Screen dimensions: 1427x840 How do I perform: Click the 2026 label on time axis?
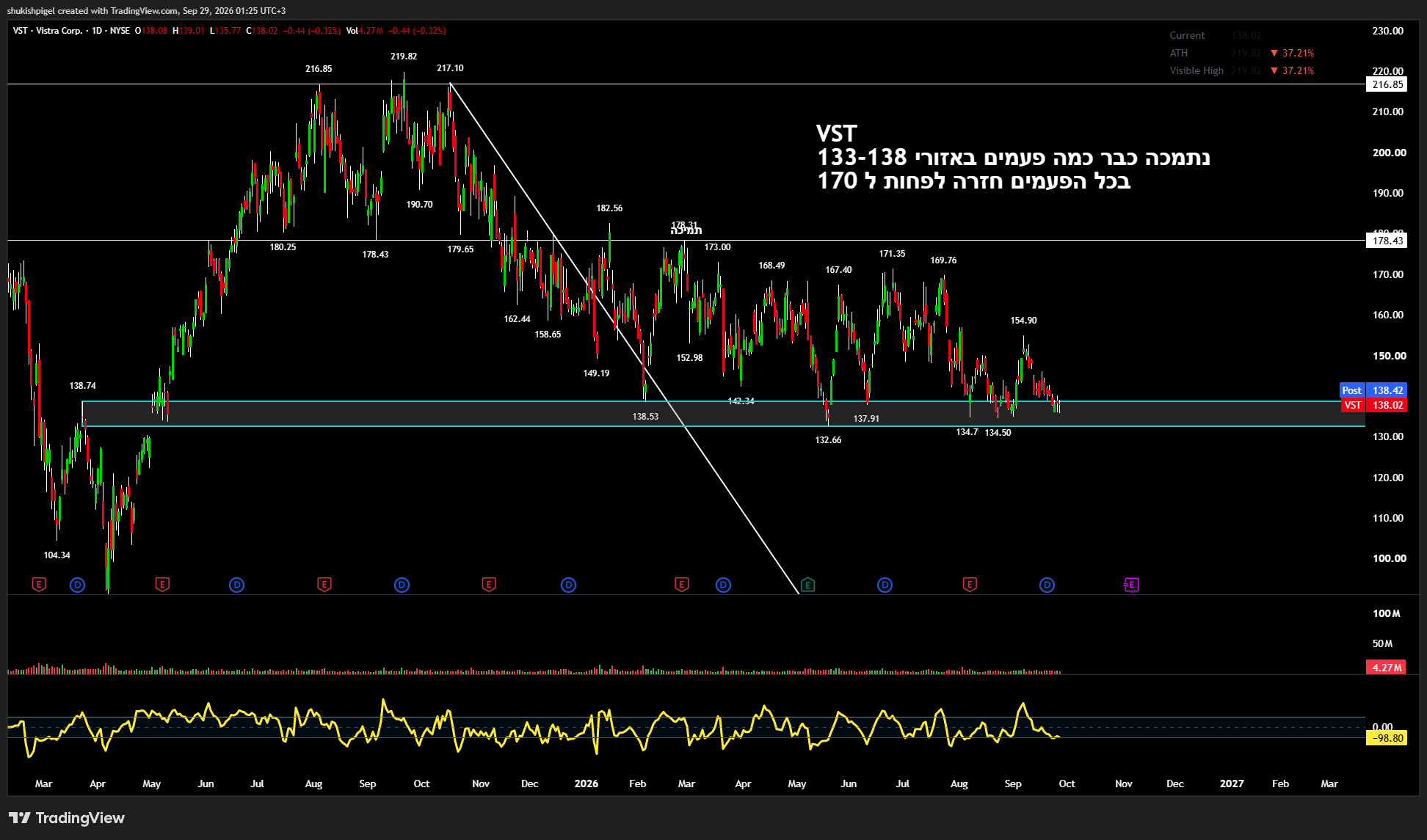click(x=586, y=784)
